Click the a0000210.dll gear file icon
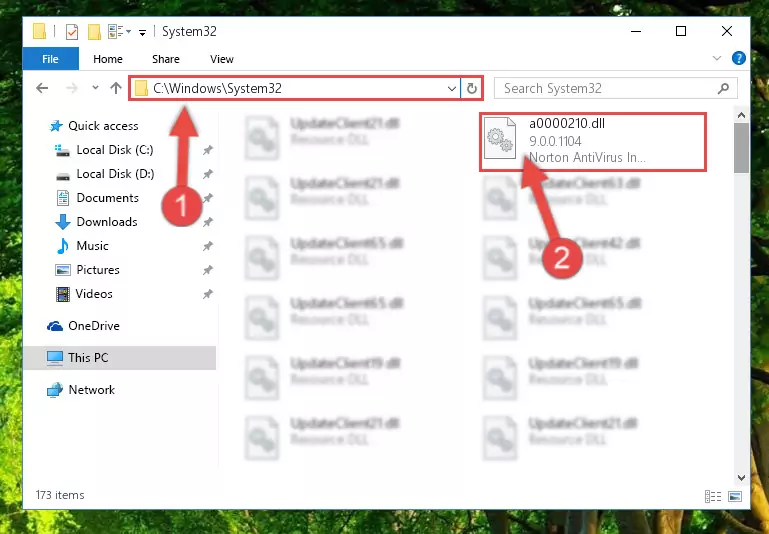This screenshot has height=534, width=769. 500,138
